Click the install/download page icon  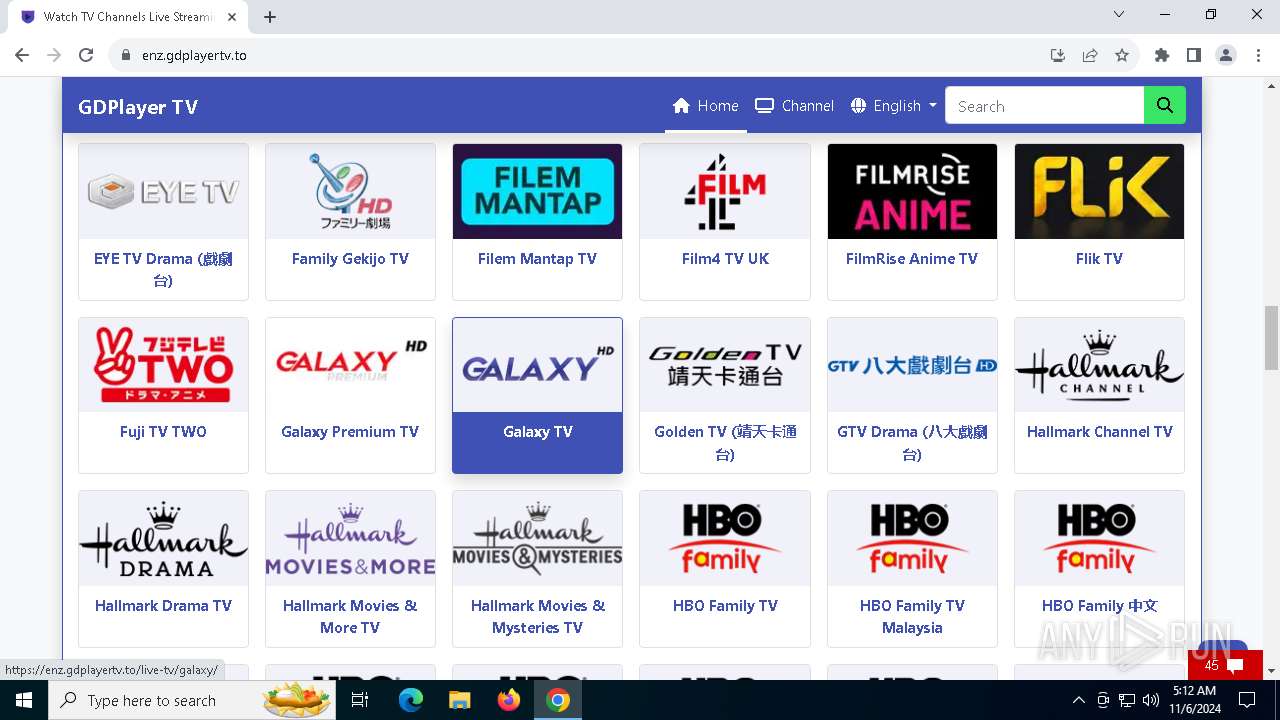1058,55
